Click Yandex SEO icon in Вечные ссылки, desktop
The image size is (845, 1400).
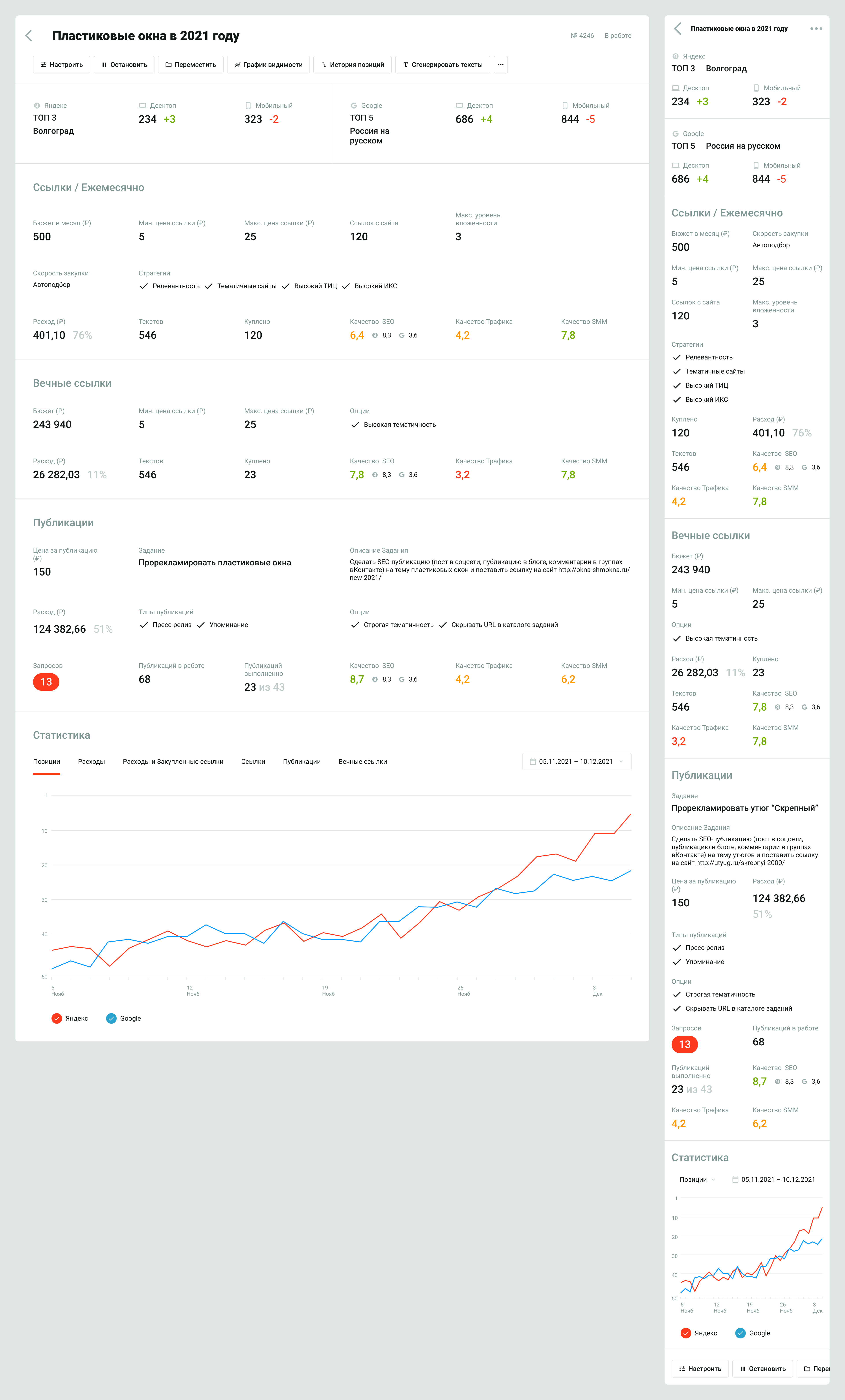[x=375, y=475]
